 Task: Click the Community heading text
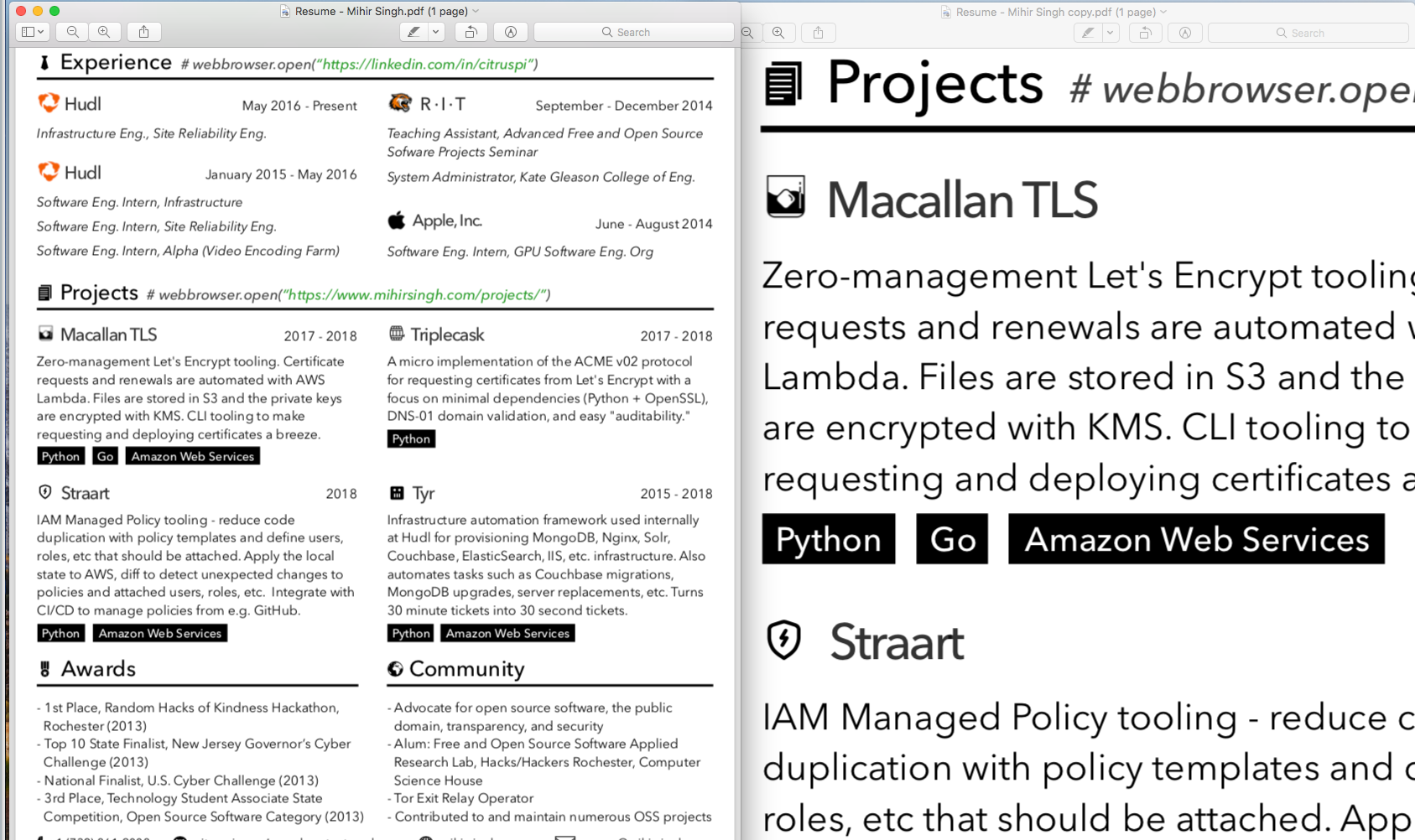467,669
